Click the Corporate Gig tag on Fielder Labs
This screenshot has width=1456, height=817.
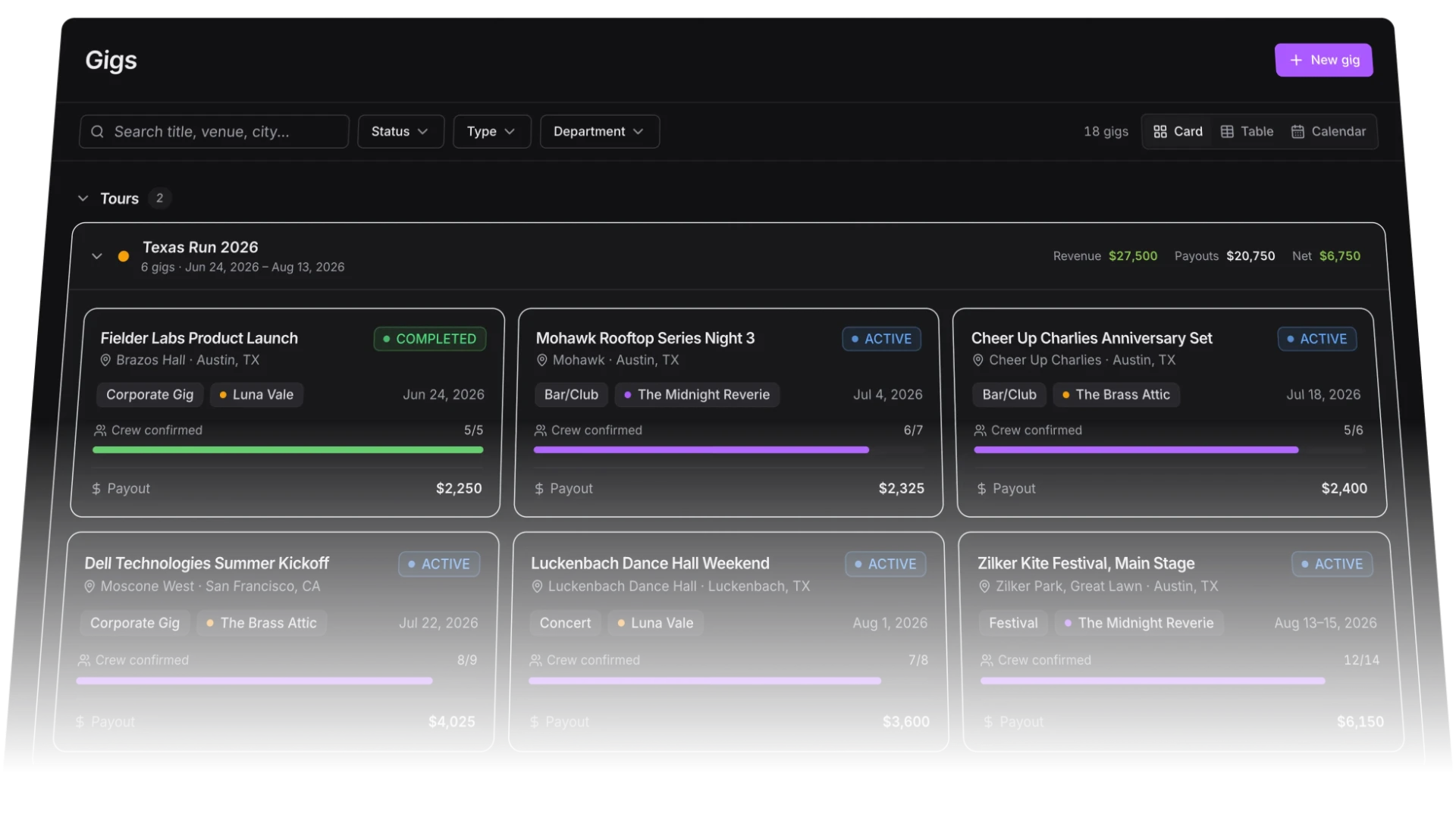[x=149, y=395]
